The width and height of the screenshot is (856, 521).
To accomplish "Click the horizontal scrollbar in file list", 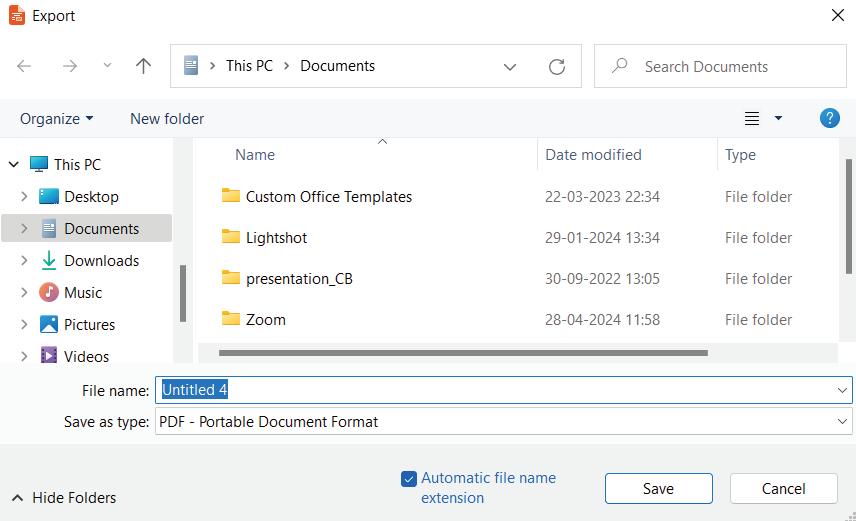I will tap(462, 353).
